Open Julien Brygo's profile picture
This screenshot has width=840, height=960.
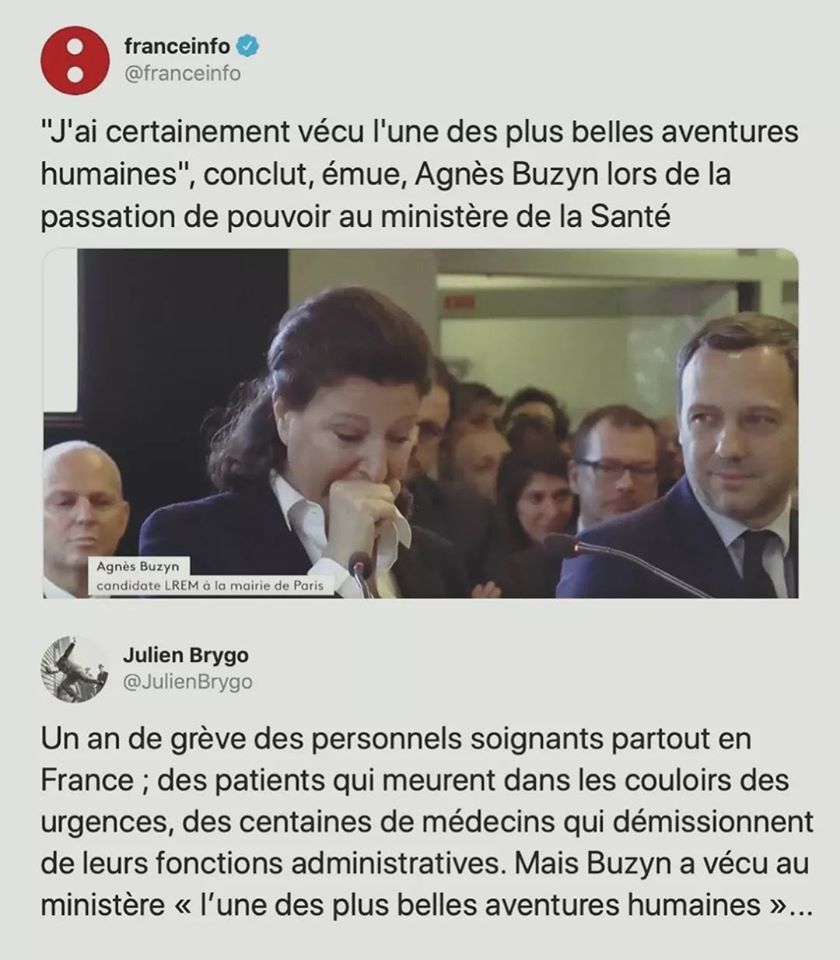coord(75,669)
